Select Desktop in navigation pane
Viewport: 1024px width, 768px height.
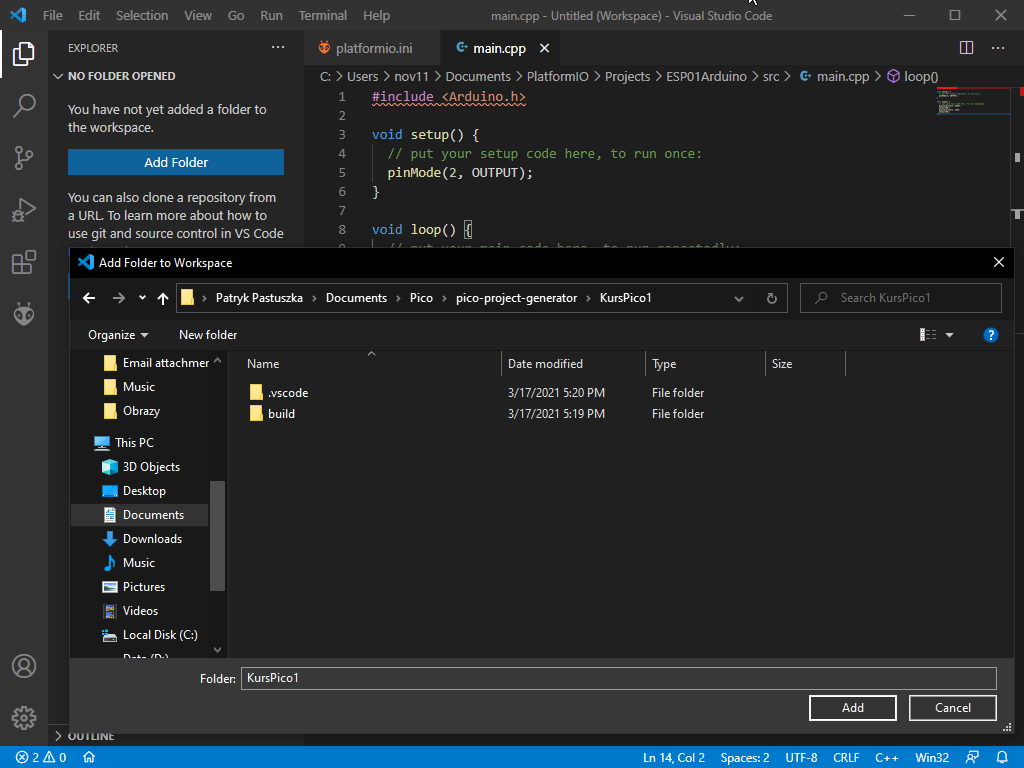point(144,491)
